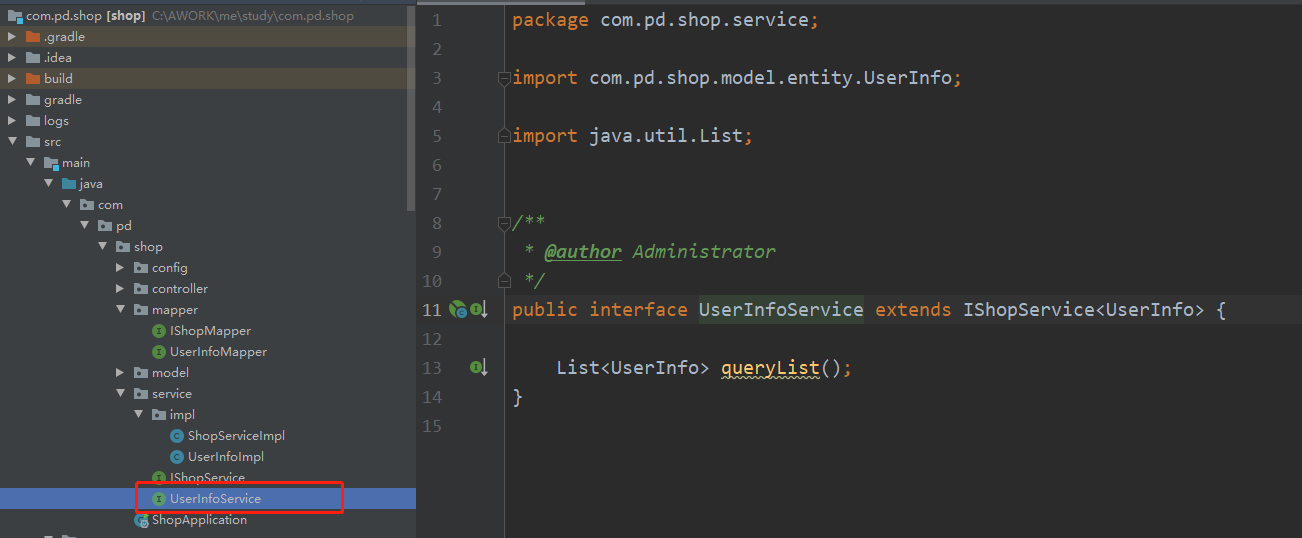Click the UserInfoImpl class icon

point(177,456)
